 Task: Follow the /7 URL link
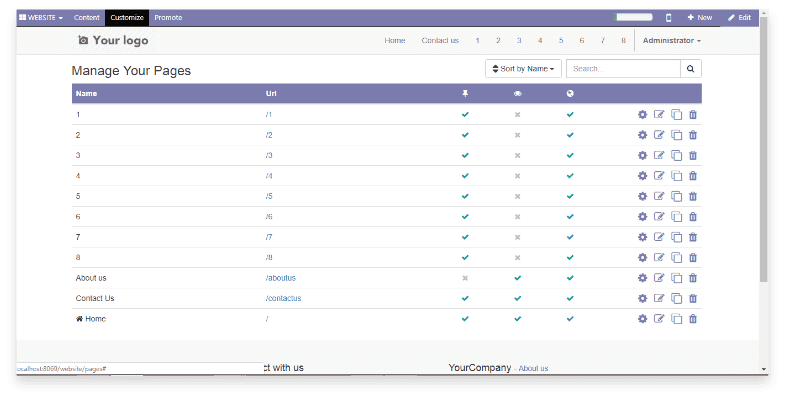pyautogui.click(x=269, y=237)
